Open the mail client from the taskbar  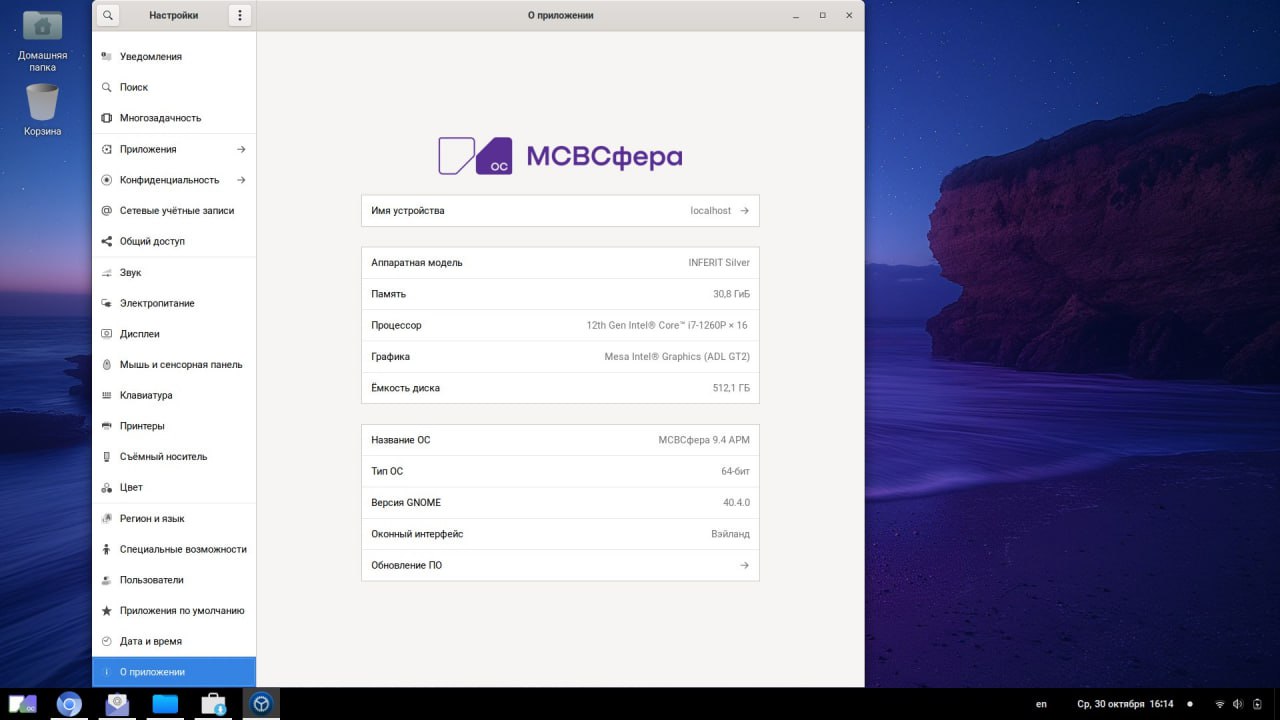point(117,704)
